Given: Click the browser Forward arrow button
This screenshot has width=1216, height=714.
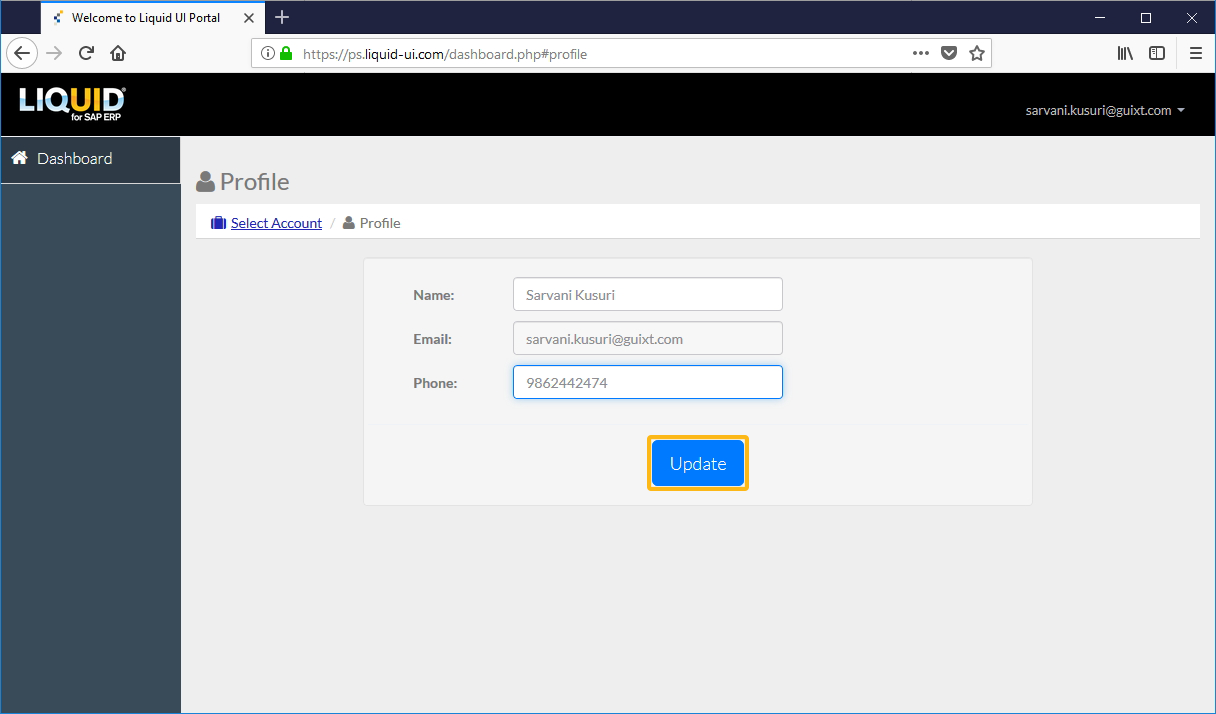Looking at the screenshot, I should click(54, 54).
